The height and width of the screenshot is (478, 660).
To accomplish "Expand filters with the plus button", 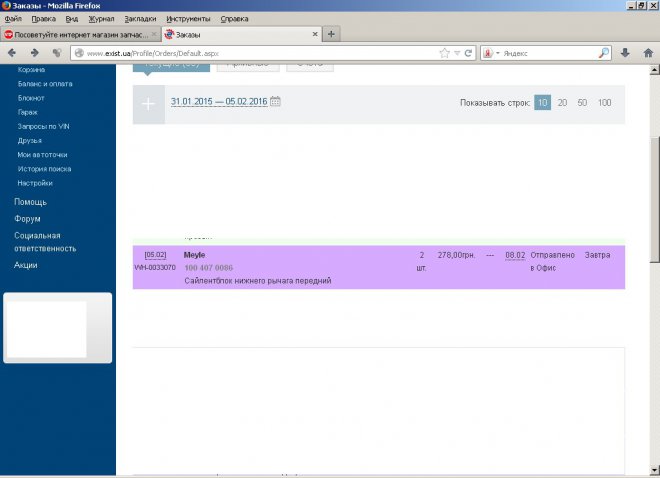I will 149,104.
